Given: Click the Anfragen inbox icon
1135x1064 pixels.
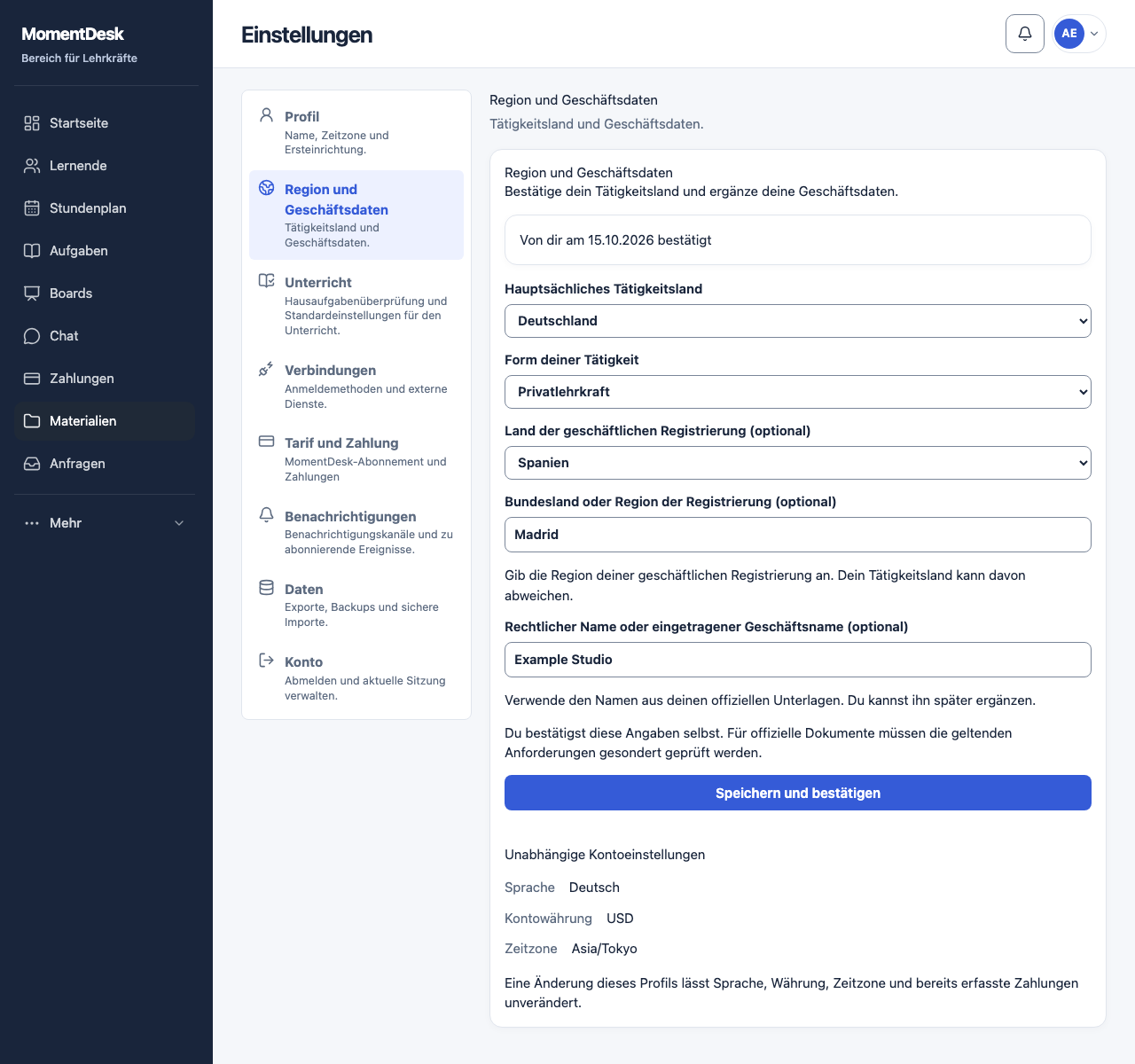Looking at the screenshot, I should (32, 464).
